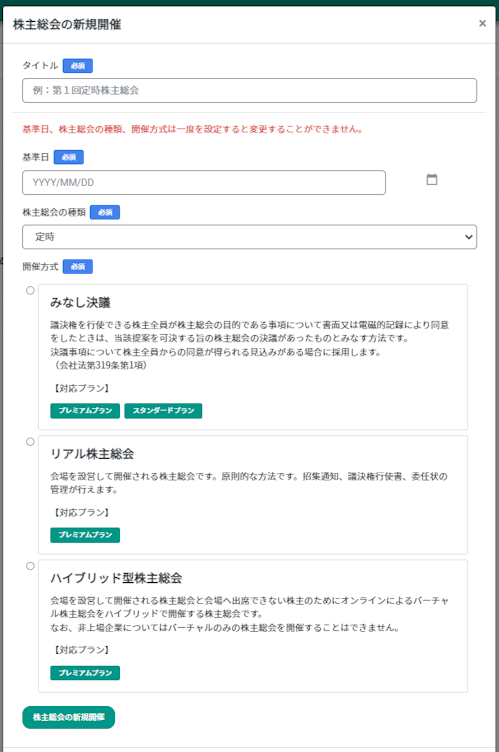Screen dimensions: 499x752
Task: Select the みなし決議 radio button
Action: (30, 290)
